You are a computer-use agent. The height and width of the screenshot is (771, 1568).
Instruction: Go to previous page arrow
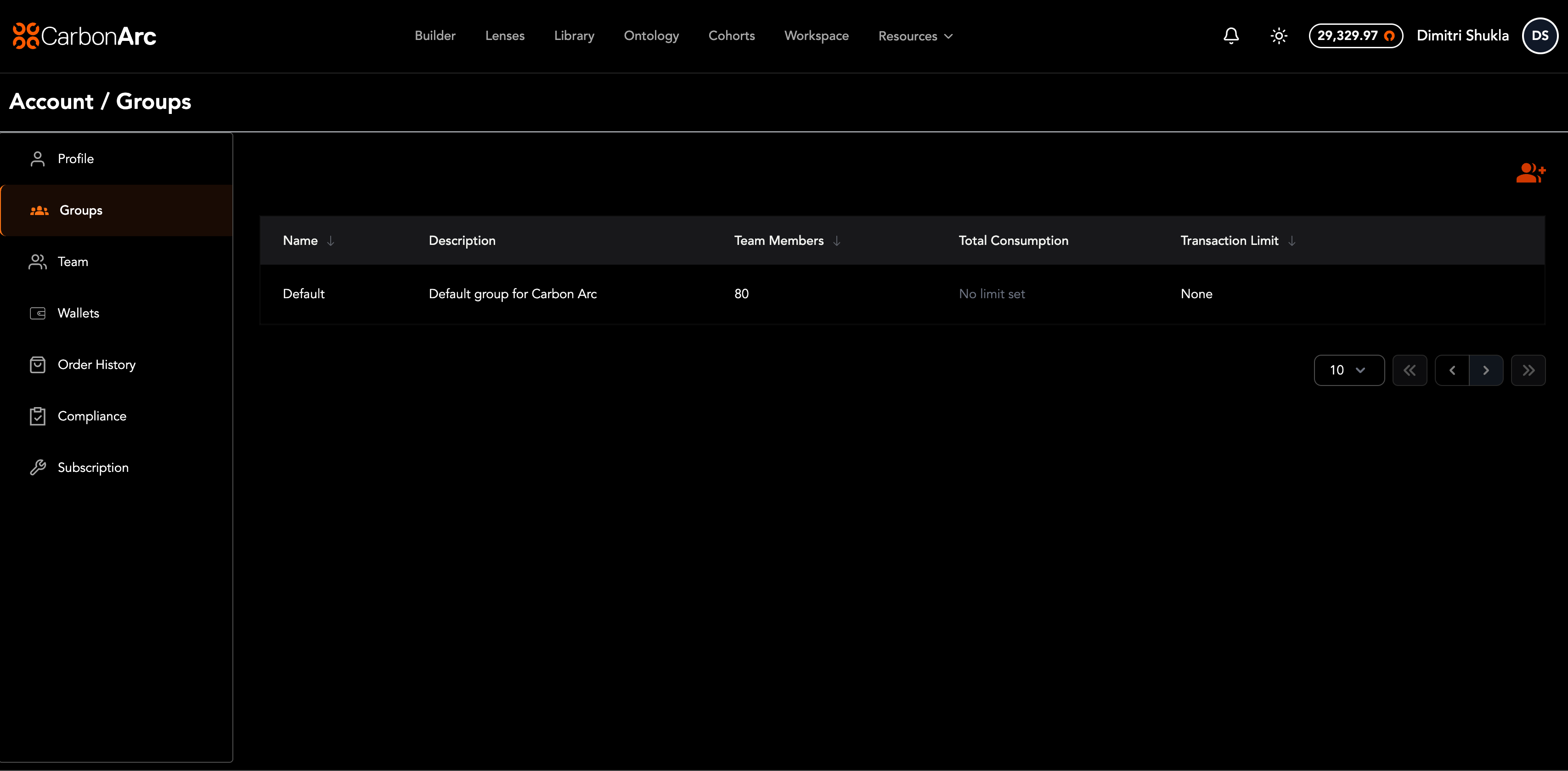[x=1452, y=370]
